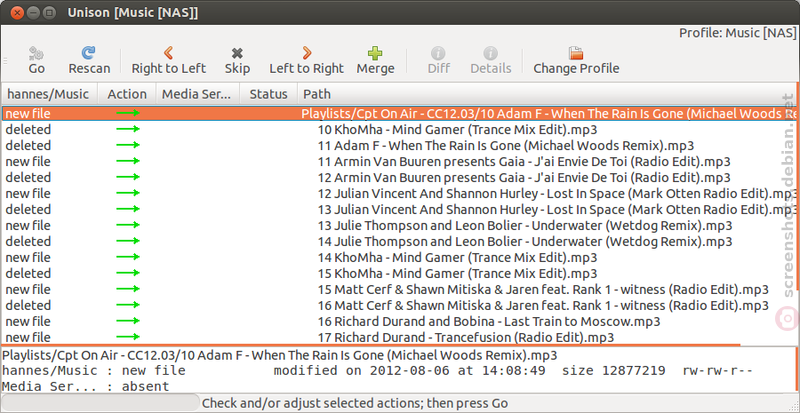Maximize the Unison window
800x413 pixels.
click(x=49, y=12)
